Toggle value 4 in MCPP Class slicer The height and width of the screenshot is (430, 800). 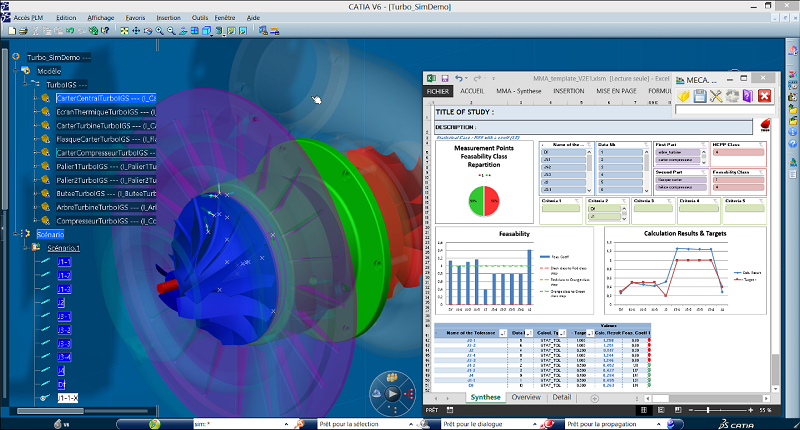[737, 152]
